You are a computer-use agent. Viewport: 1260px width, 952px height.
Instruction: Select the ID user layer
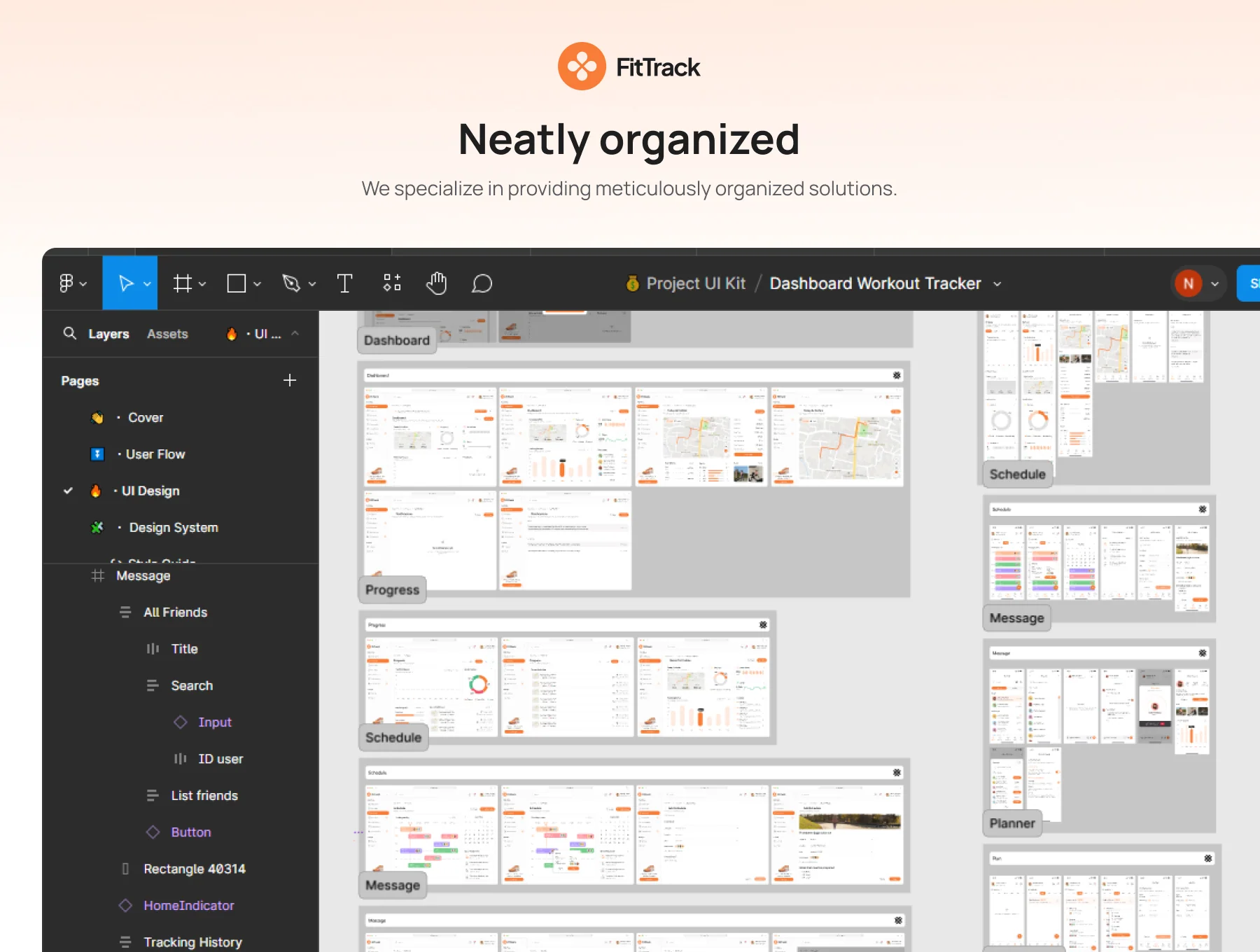(x=220, y=759)
